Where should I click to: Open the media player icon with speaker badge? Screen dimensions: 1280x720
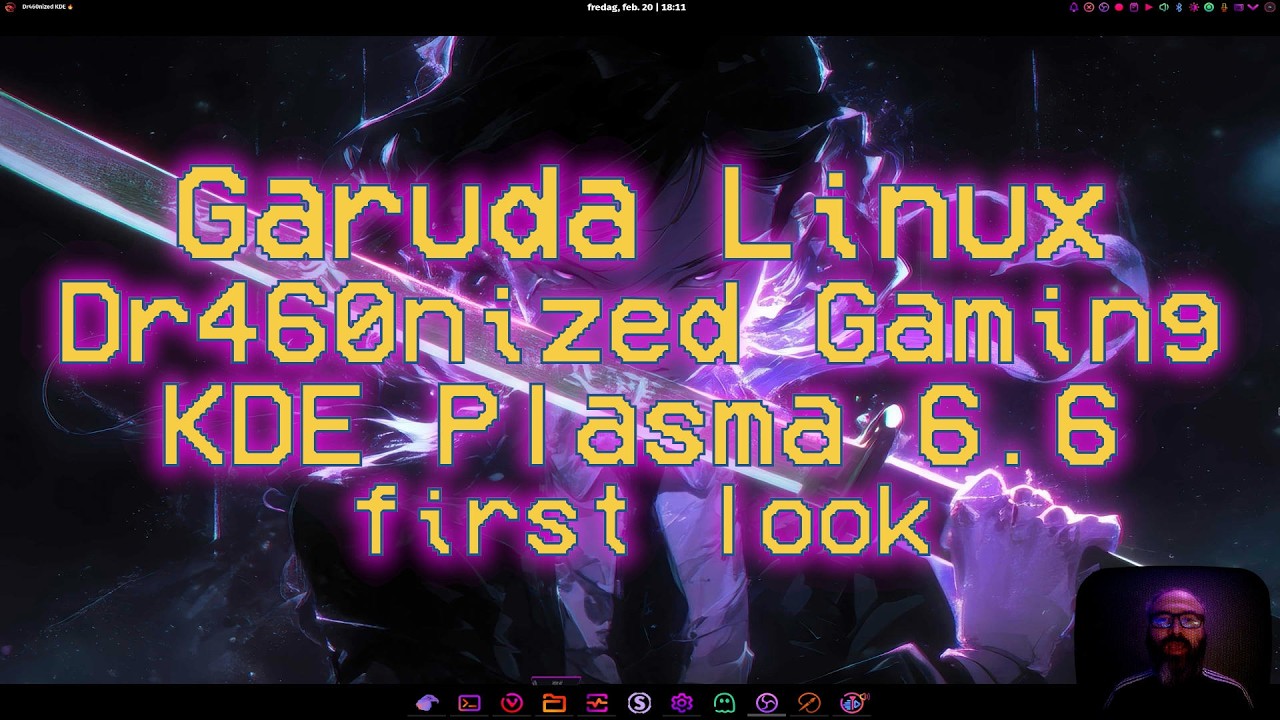click(853, 703)
